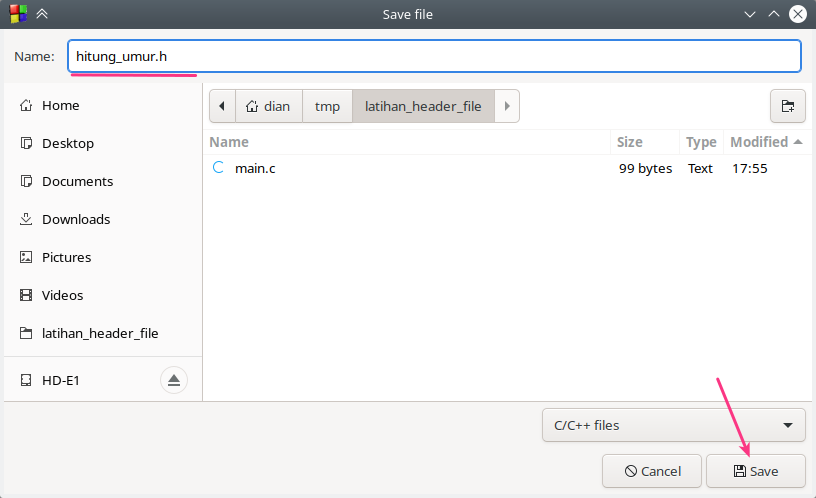816x498 pixels.
Task: Expand the C/C++ files filter dropdown
Action: click(x=673, y=425)
